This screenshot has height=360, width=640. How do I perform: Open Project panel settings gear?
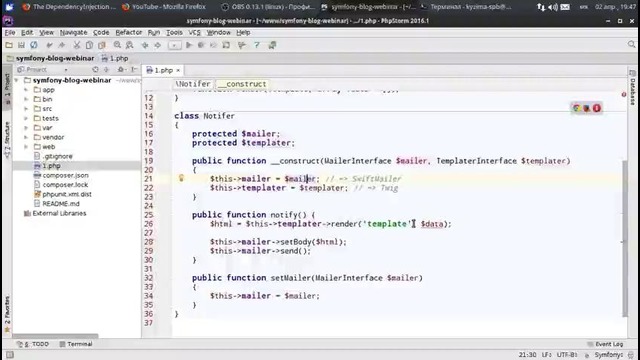(121, 70)
